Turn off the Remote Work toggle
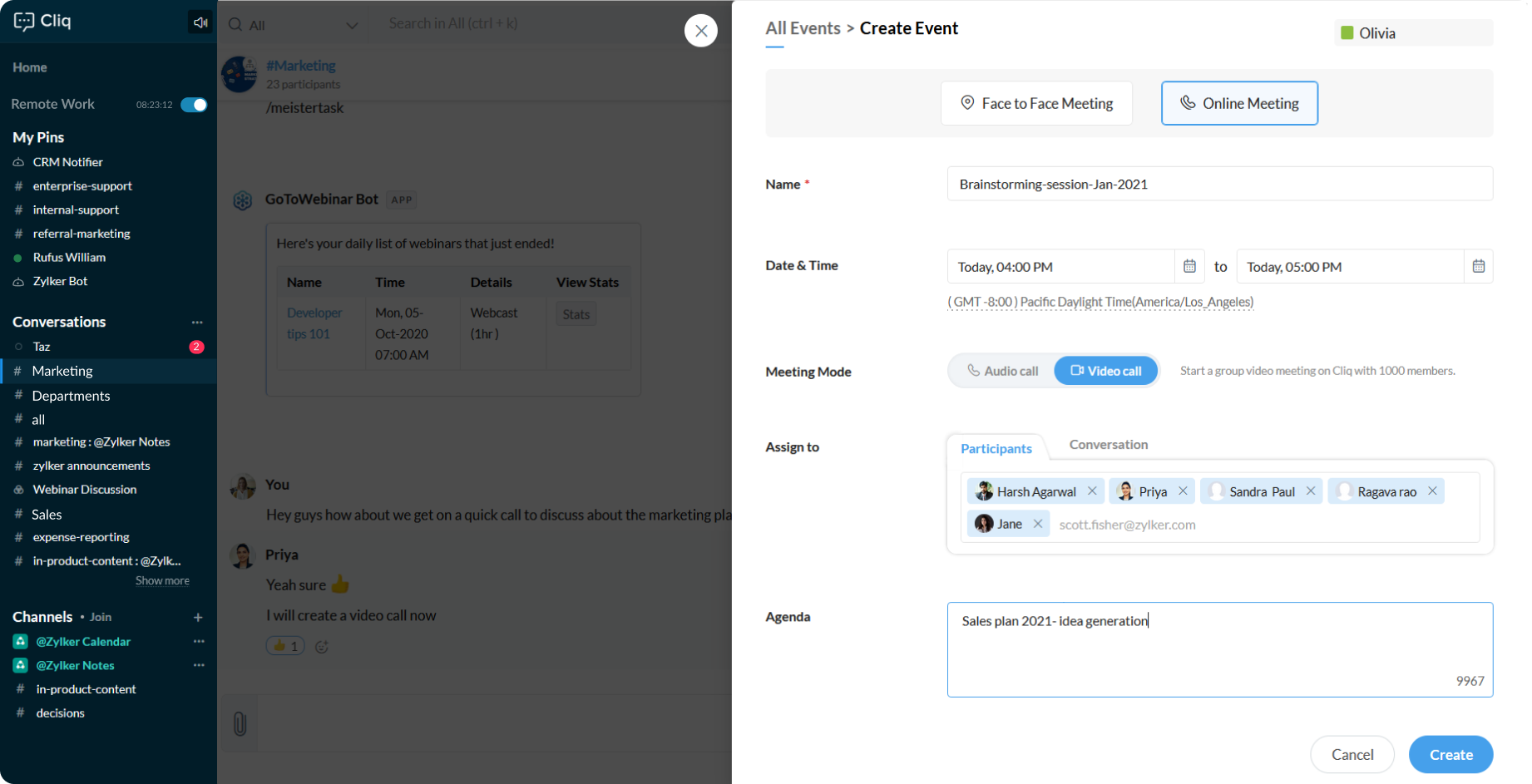Viewport: 1532px width, 784px height. tap(194, 105)
